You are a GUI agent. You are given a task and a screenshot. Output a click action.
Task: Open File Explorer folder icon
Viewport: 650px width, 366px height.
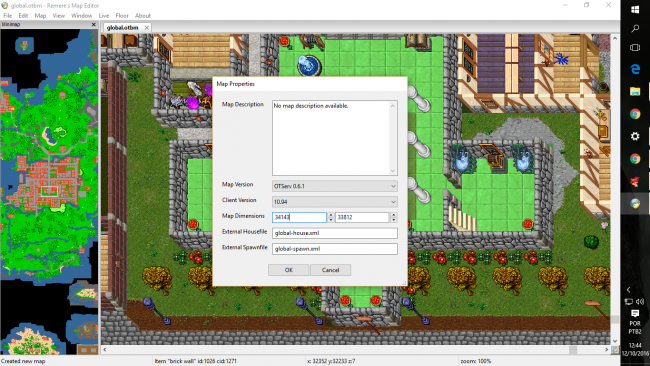click(635, 91)
